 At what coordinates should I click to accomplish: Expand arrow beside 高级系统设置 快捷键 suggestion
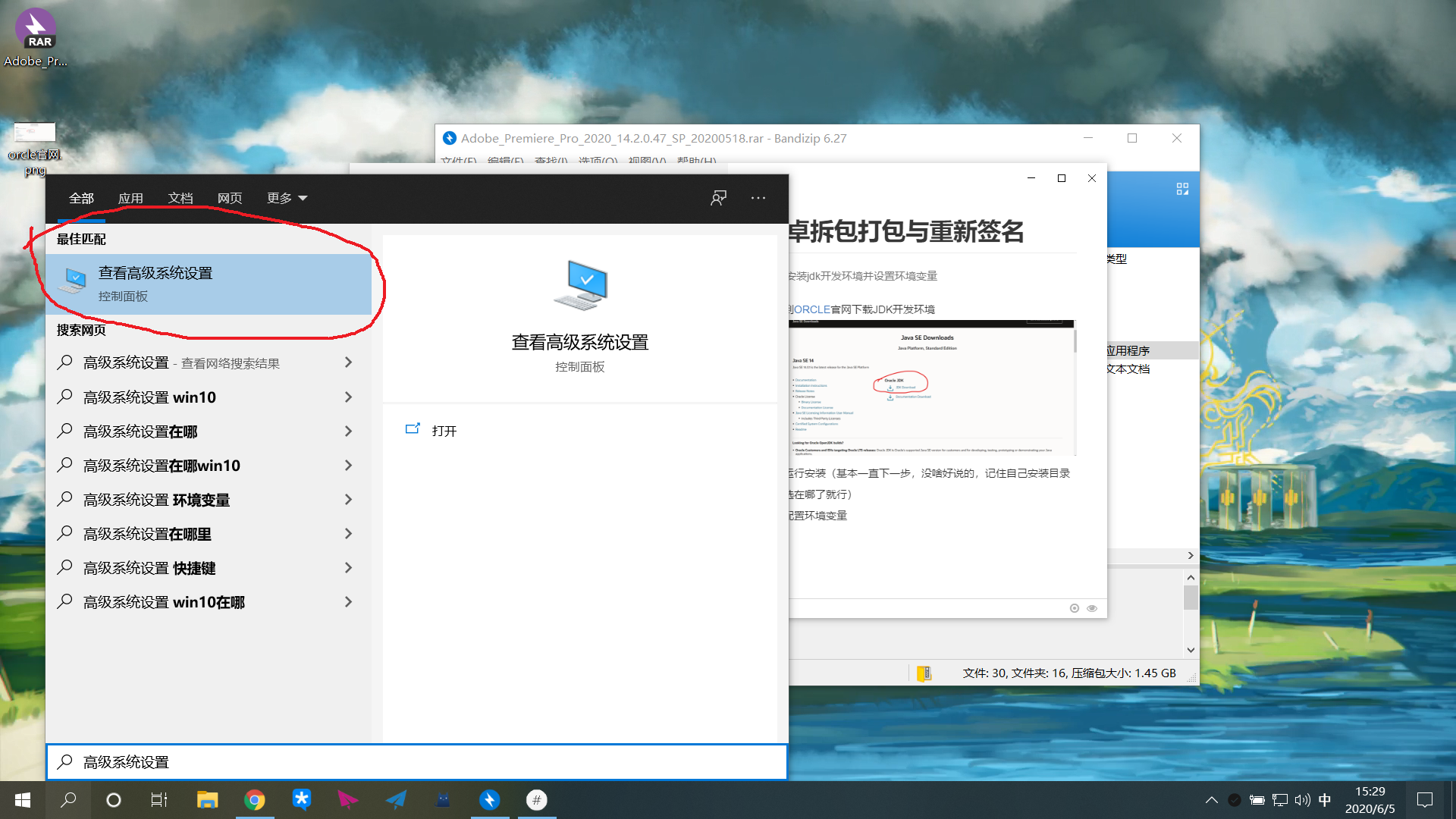(349, 568)
